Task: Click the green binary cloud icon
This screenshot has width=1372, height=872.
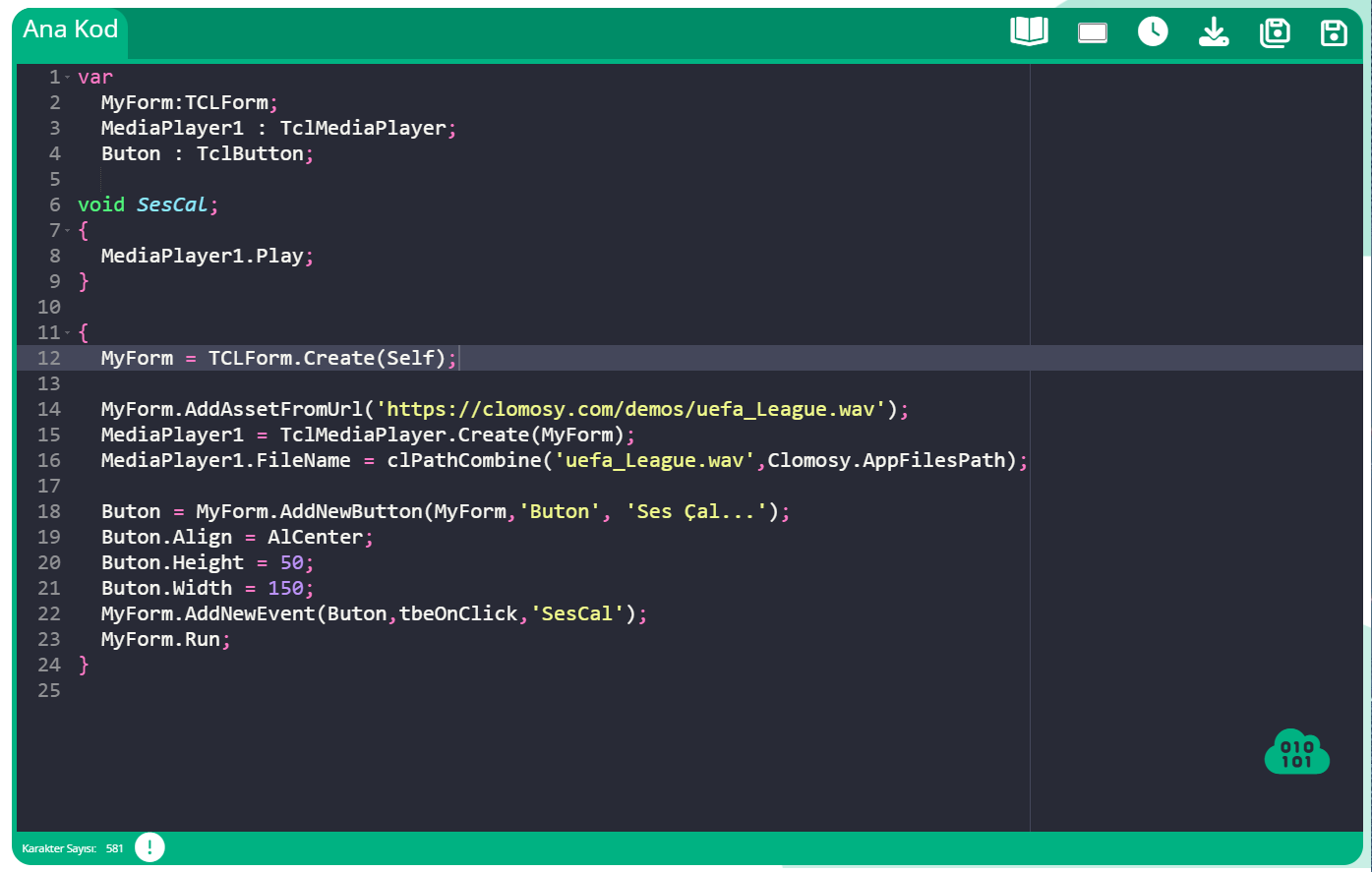Action: [1296, 752]
